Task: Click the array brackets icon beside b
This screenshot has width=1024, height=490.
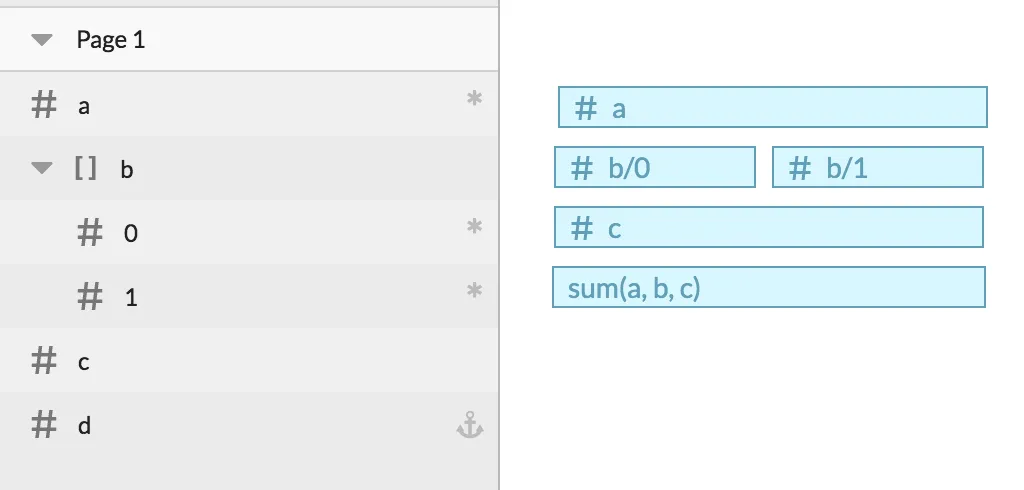Action: click(x=86, y=169)
